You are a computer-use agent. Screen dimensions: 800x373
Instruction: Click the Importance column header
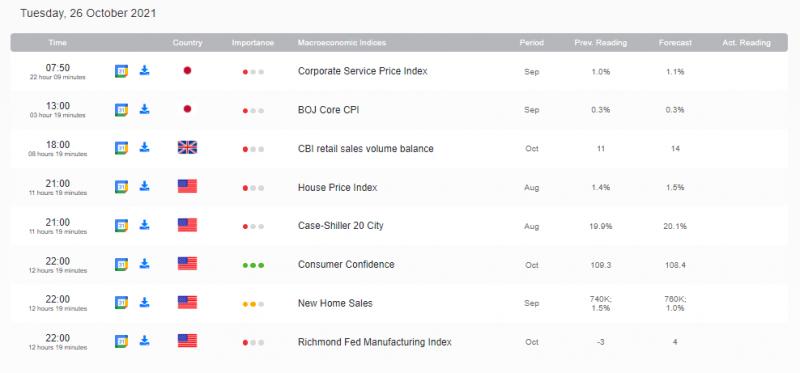point(253,43)
